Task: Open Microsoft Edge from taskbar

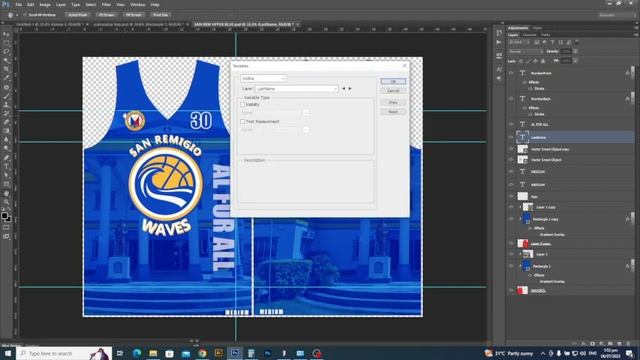Action: click(137, 353)
